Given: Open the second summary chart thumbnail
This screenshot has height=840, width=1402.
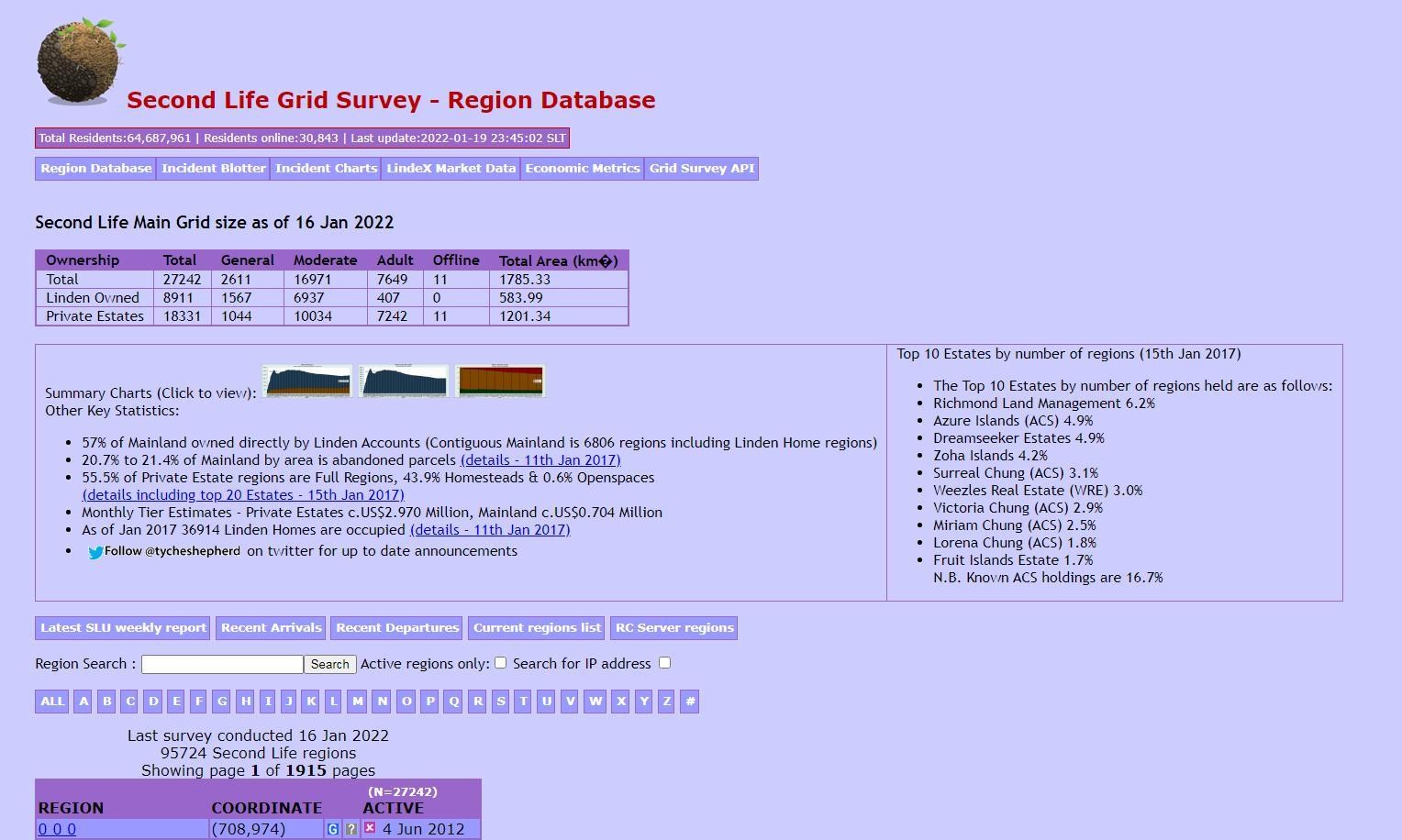Looking at the screenshot, I should 404,381.
